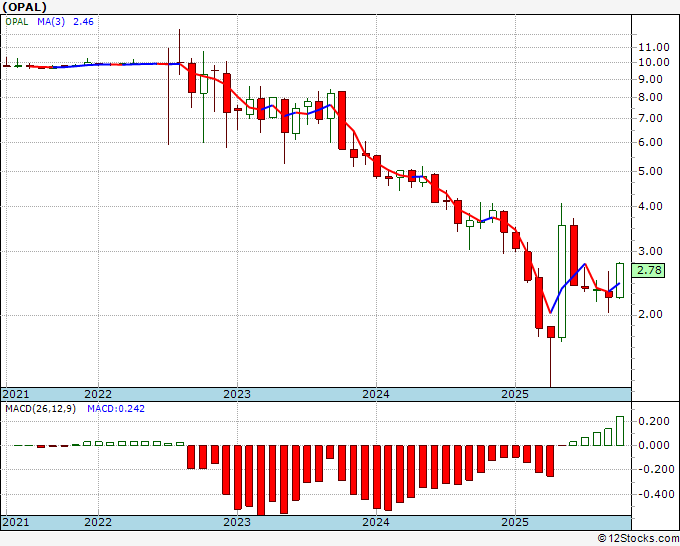Image resolution: width=680 pixels, height=546 pixels.
Task: Open the 12Stocks.com credit link
Action: coord(638,539)
